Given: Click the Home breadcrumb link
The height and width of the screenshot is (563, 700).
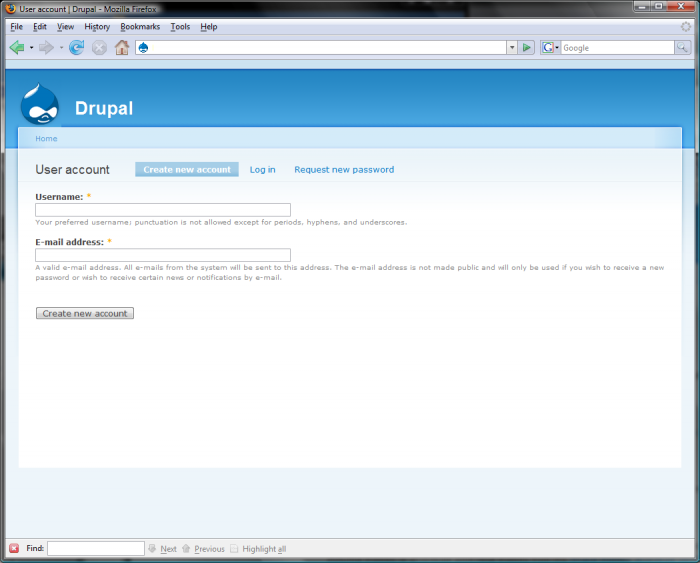Looking at the screenshot, I should (46, 138).
